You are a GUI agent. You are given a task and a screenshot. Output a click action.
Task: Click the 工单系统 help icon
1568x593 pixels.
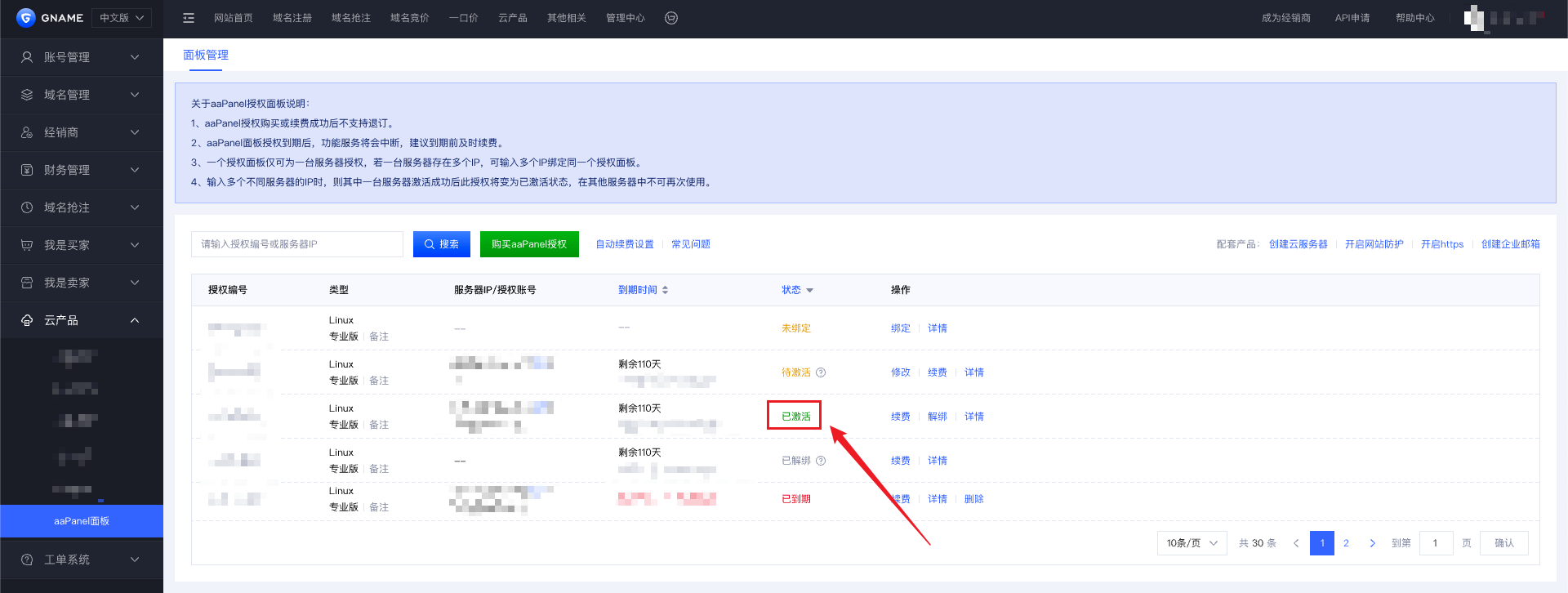27,560
